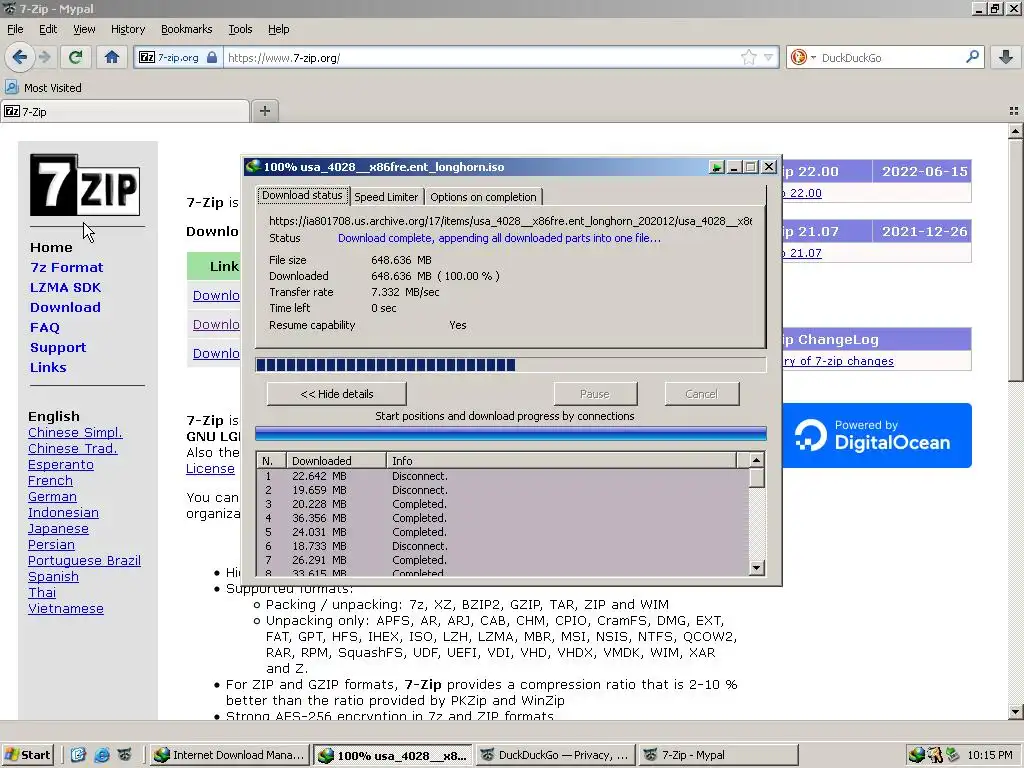Screen dimensions: 1024x768
Task: Open the Tools menu
Action: tap(240, 29)
